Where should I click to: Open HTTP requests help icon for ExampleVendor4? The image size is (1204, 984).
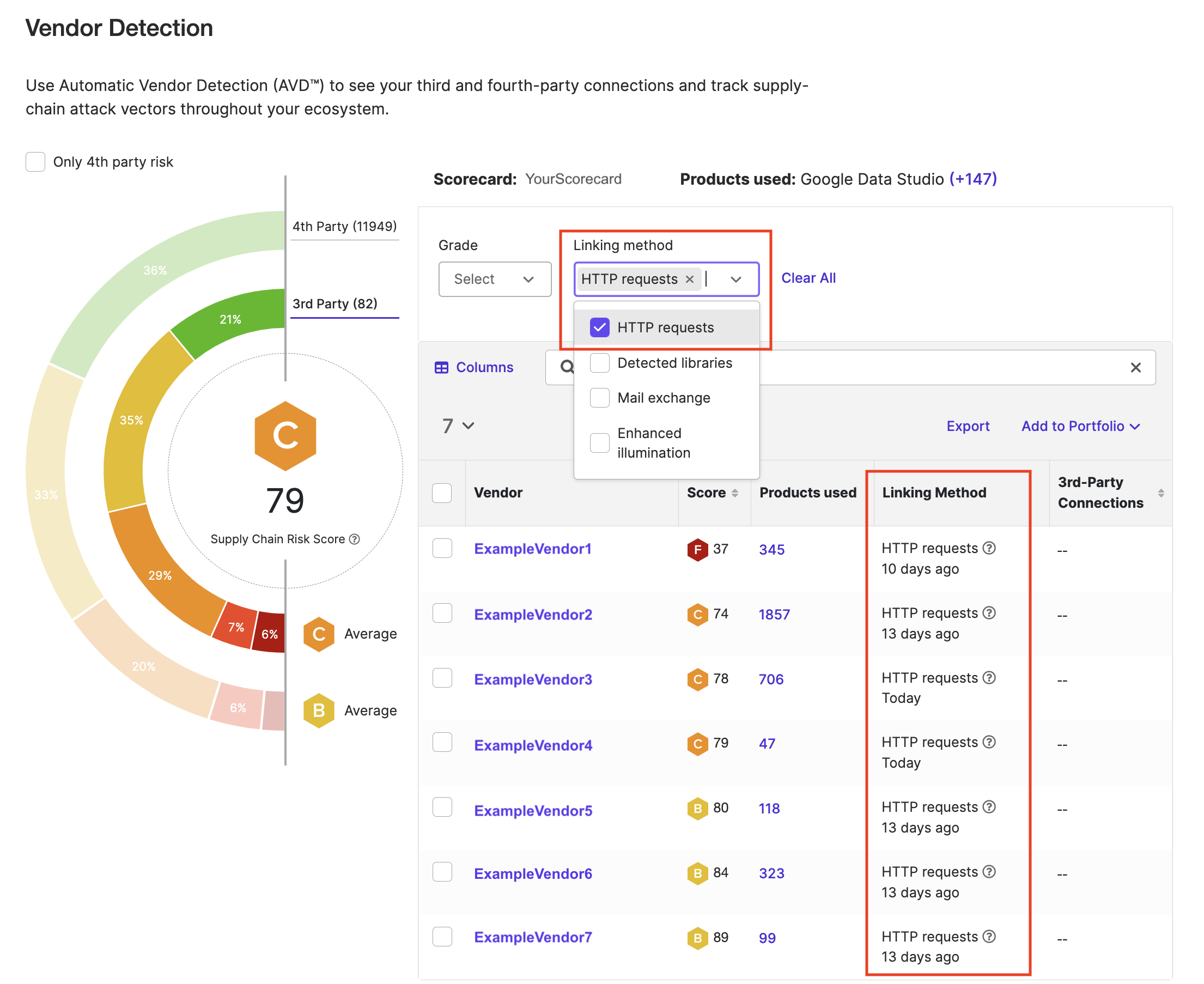point(989,742)
